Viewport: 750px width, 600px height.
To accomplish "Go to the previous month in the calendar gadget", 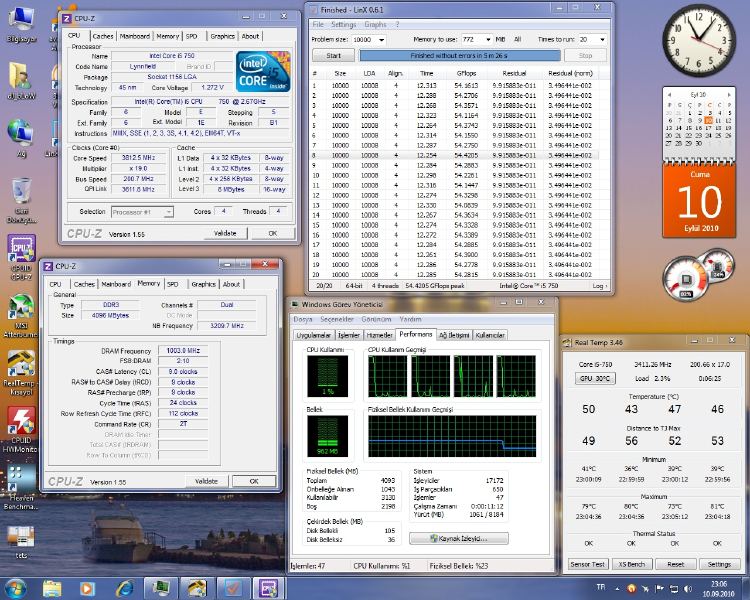I will coord(670,95).
